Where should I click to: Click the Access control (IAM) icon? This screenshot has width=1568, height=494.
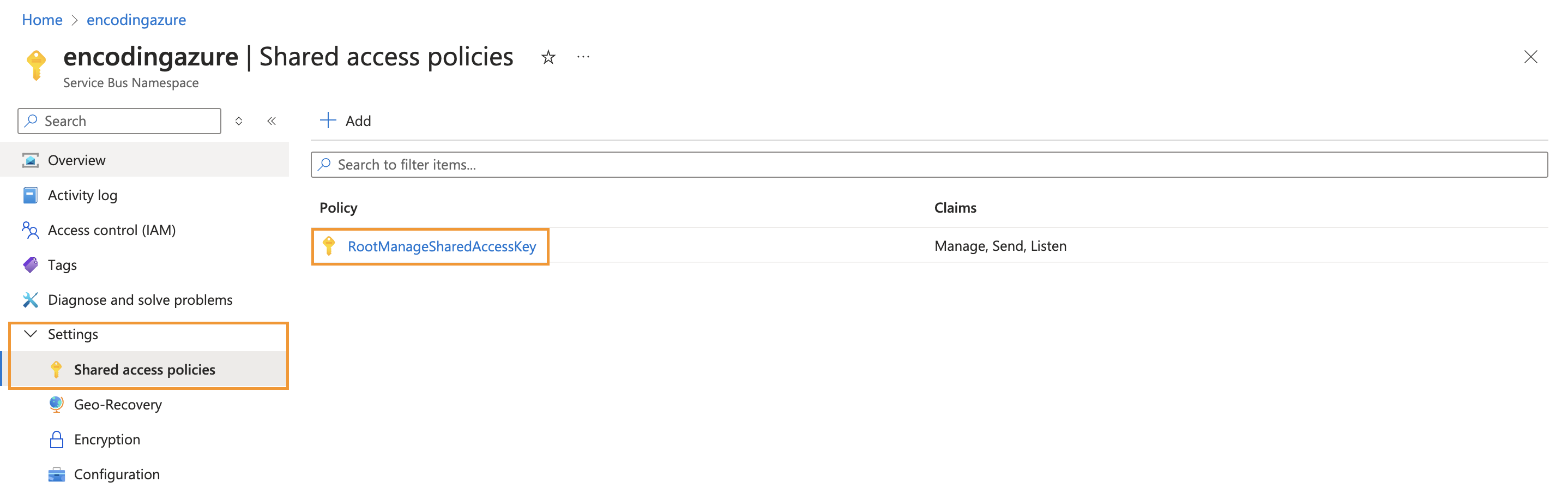click(30, 230)
